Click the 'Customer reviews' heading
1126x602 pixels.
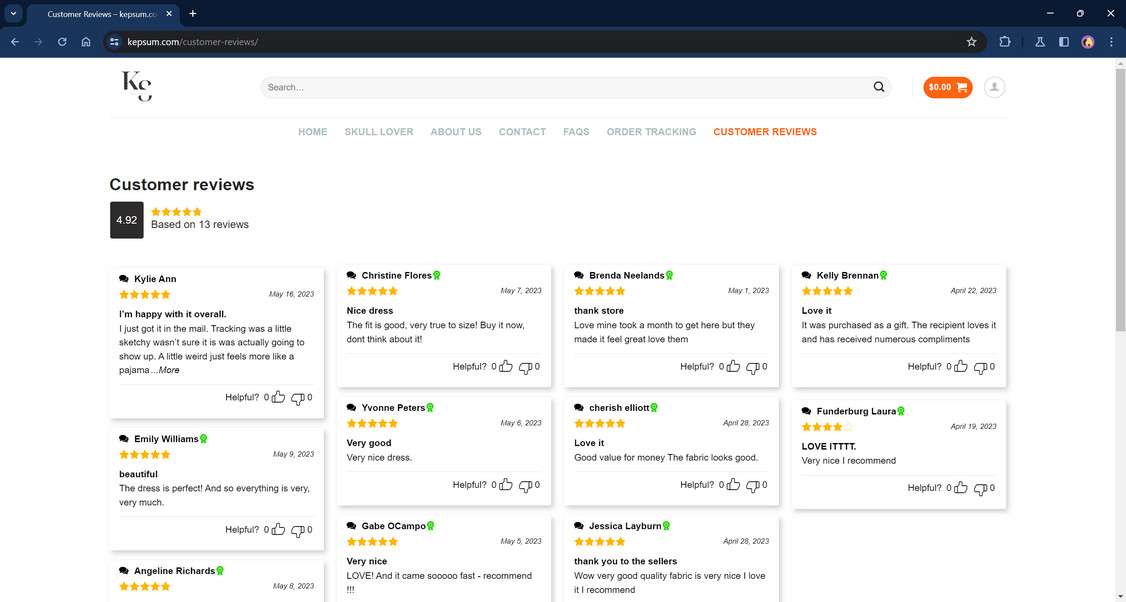pyautogui.click(x=182, y=185)
